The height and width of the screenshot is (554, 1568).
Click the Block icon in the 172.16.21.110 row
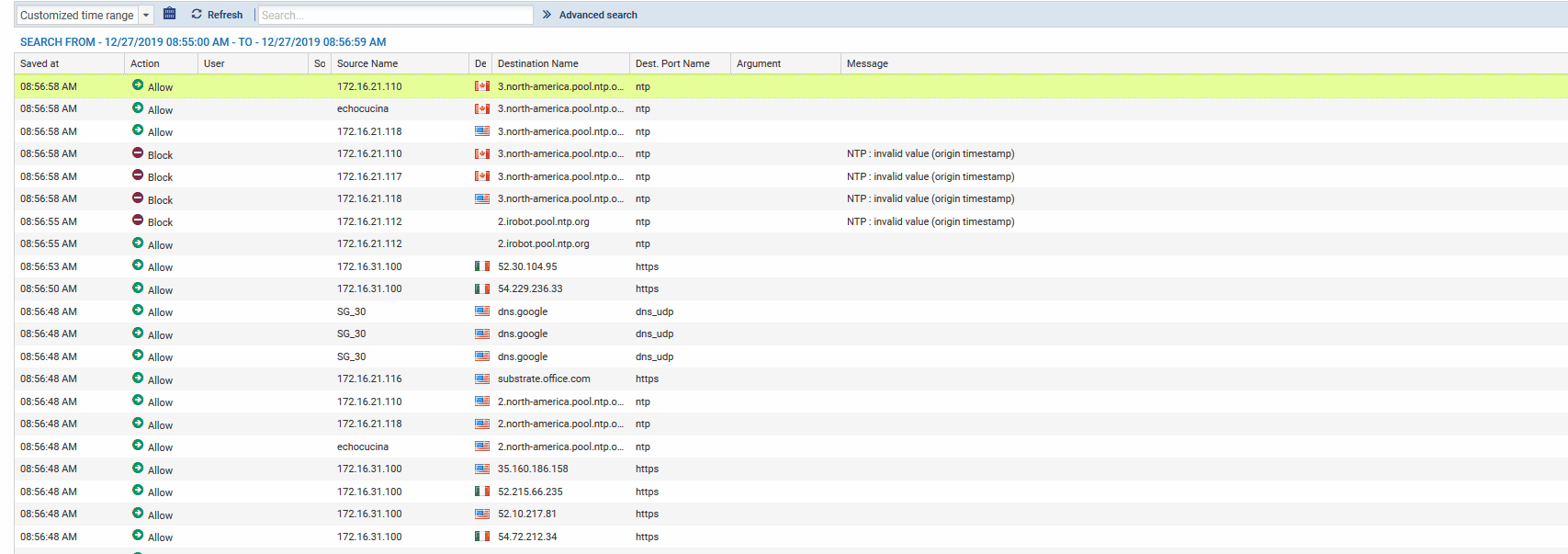pyautogui.click(x=138, y=153)
